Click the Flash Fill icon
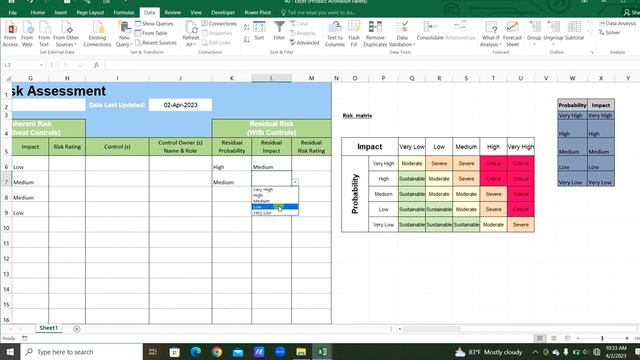This screenshot has width=640, height=360. click(x=354, y=33)
